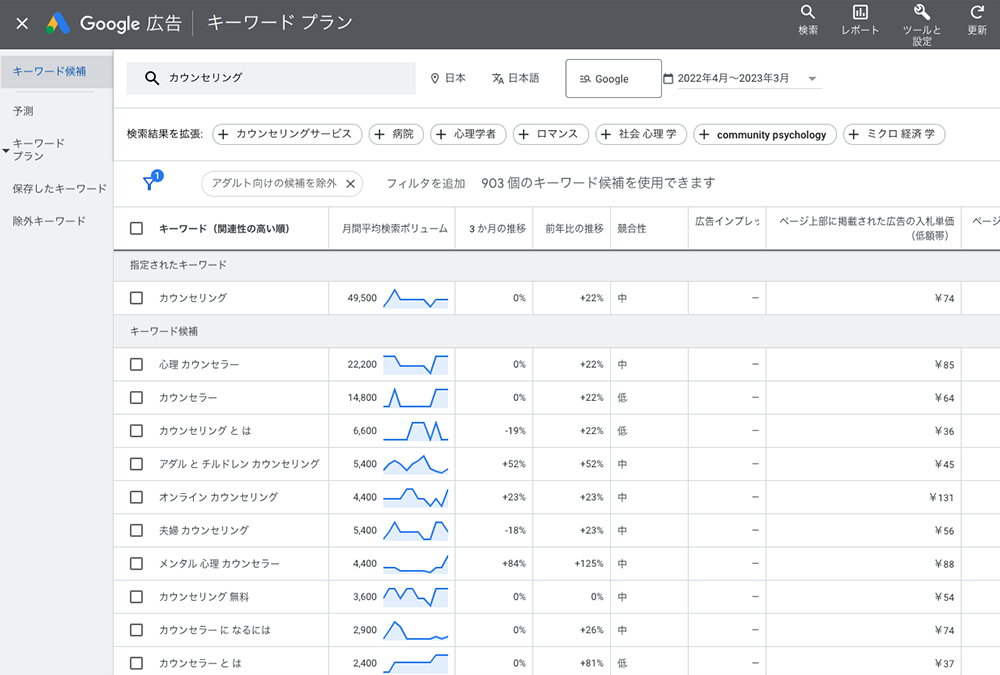Open 保存したキーワード in the sidebar

pos(59,188)
